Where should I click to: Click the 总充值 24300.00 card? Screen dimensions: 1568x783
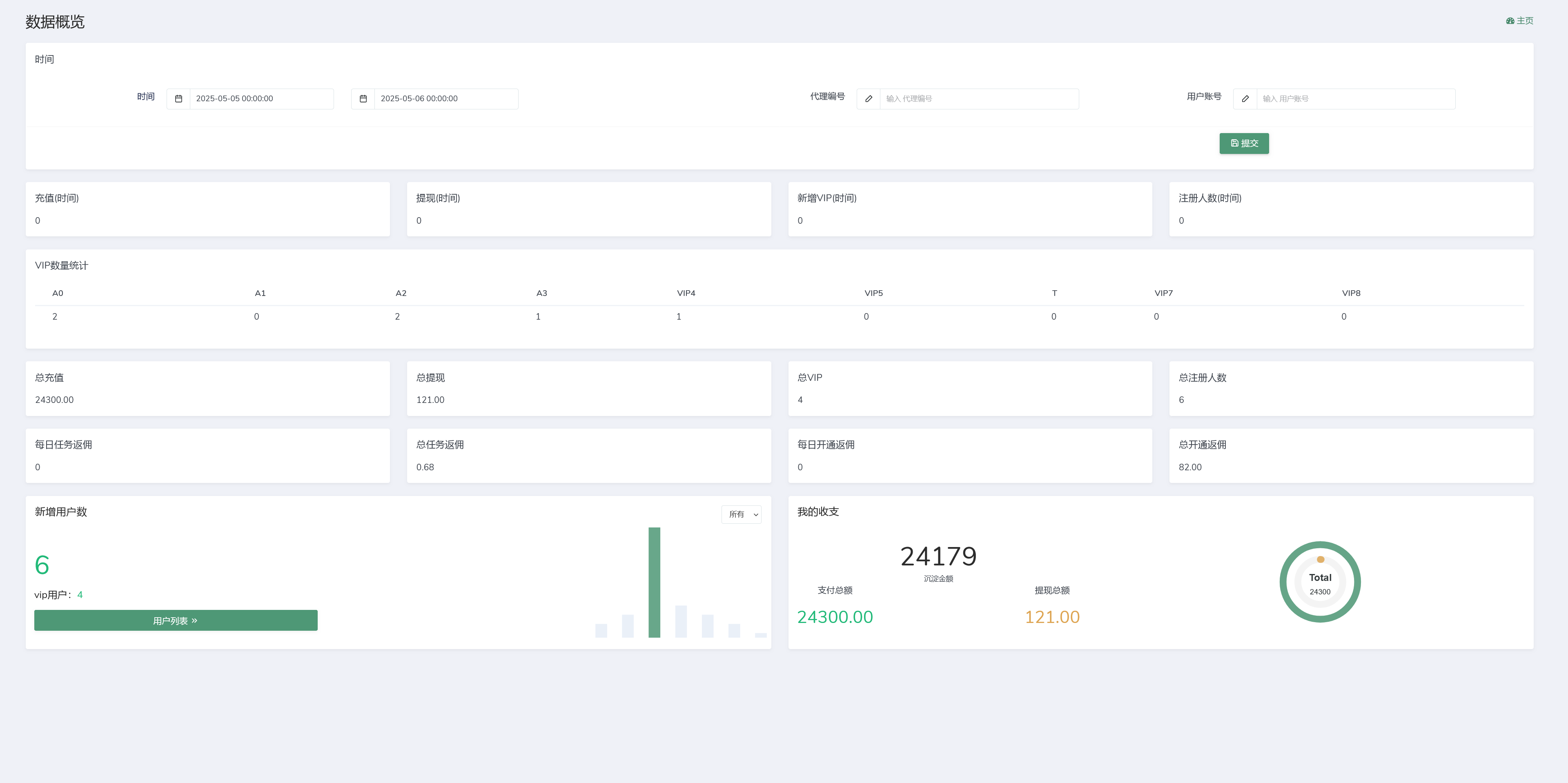click(x=207, y=388)
